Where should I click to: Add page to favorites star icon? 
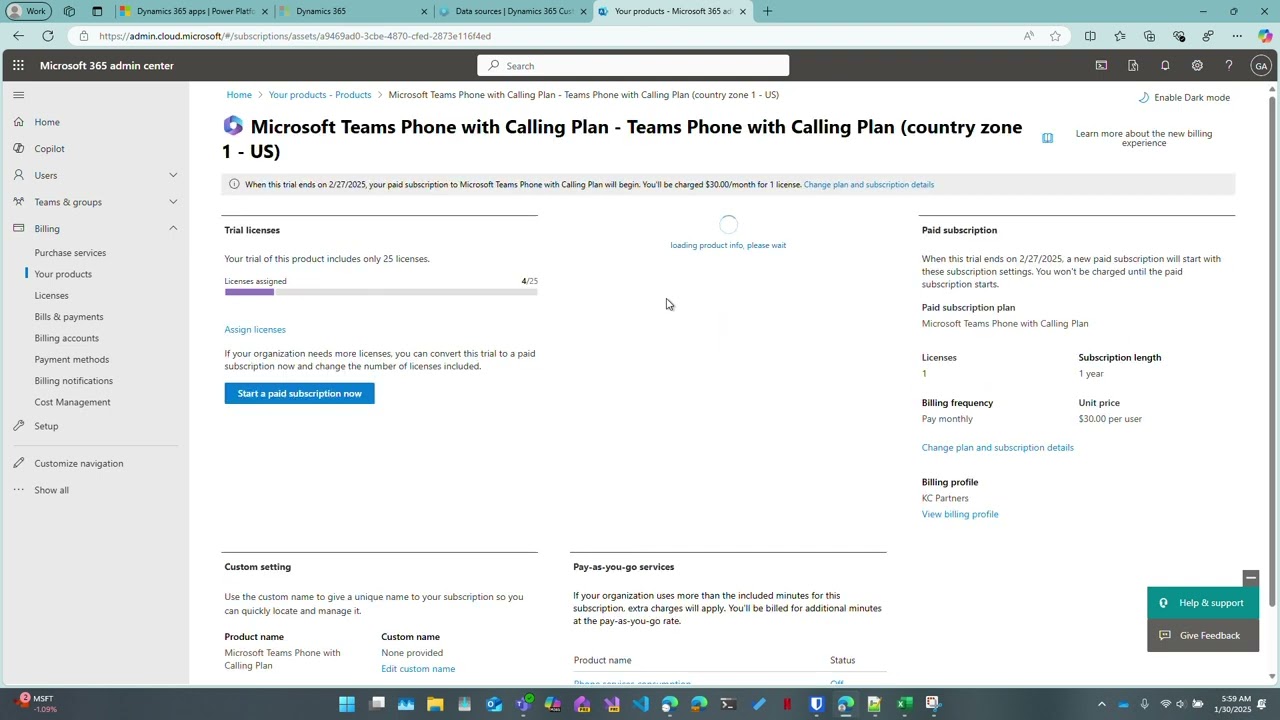coord(1055,36)
